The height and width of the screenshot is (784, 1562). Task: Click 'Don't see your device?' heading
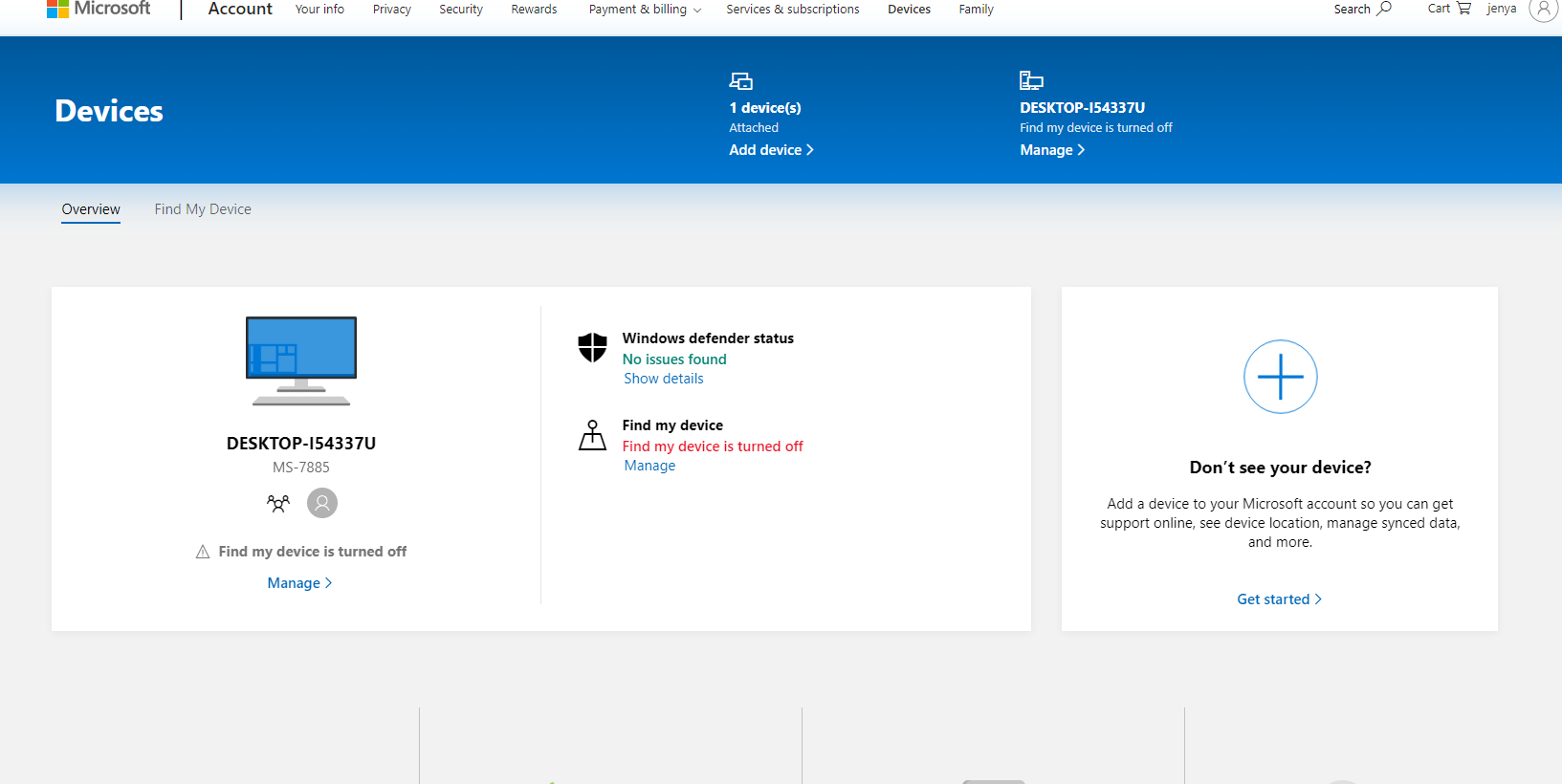(x=1280, y=468)
